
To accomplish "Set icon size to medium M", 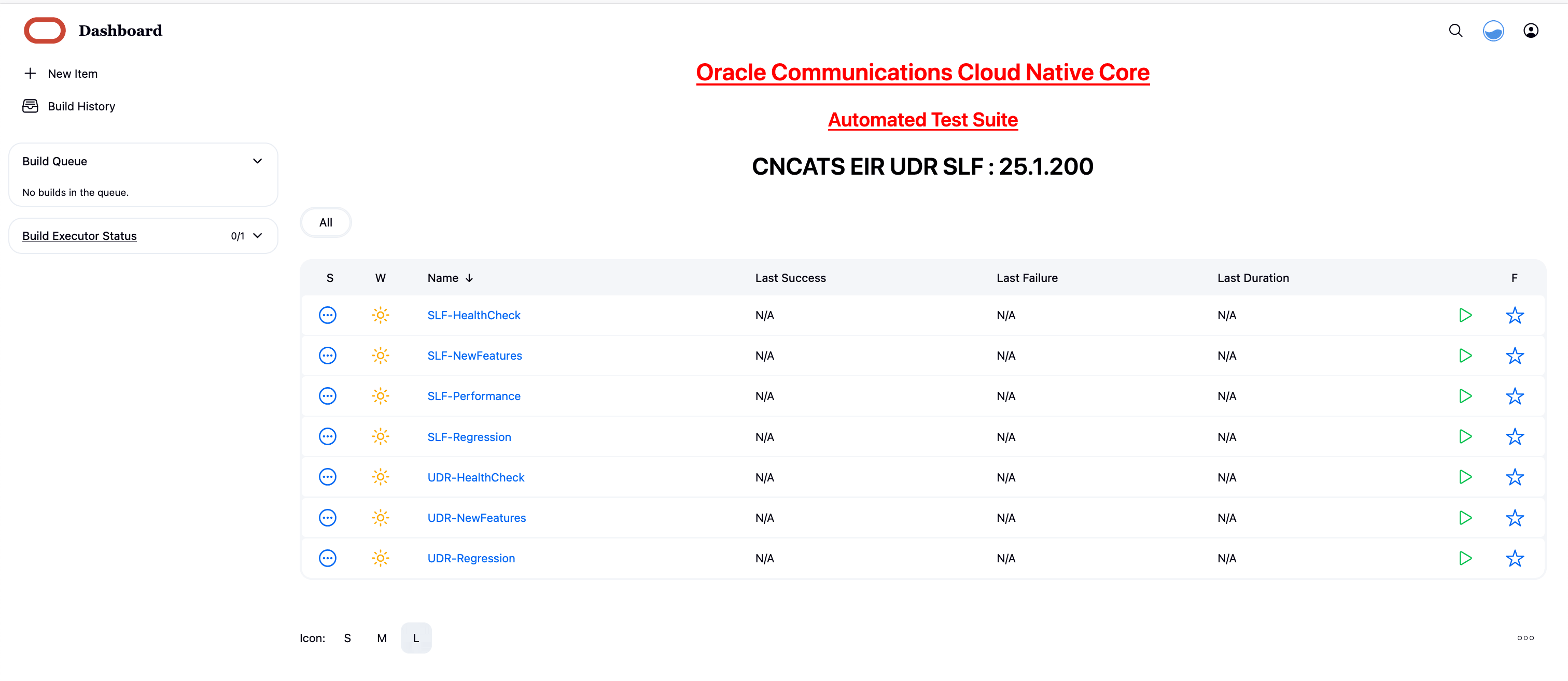I will click(x=382, y=638).
